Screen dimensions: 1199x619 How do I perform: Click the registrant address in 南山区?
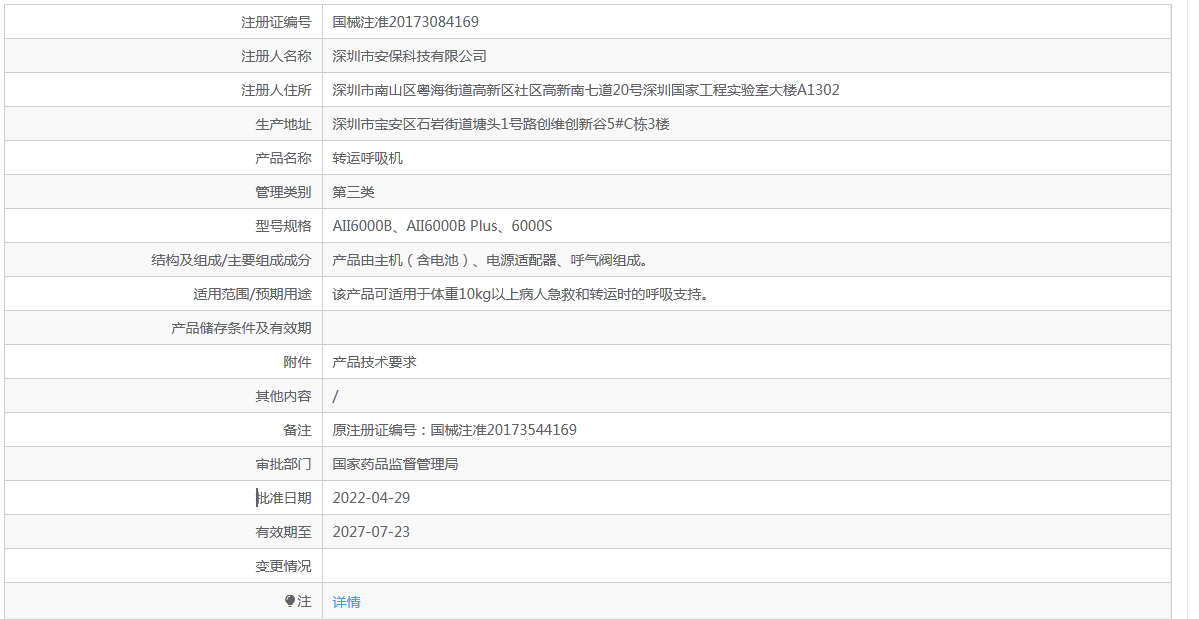585,90
